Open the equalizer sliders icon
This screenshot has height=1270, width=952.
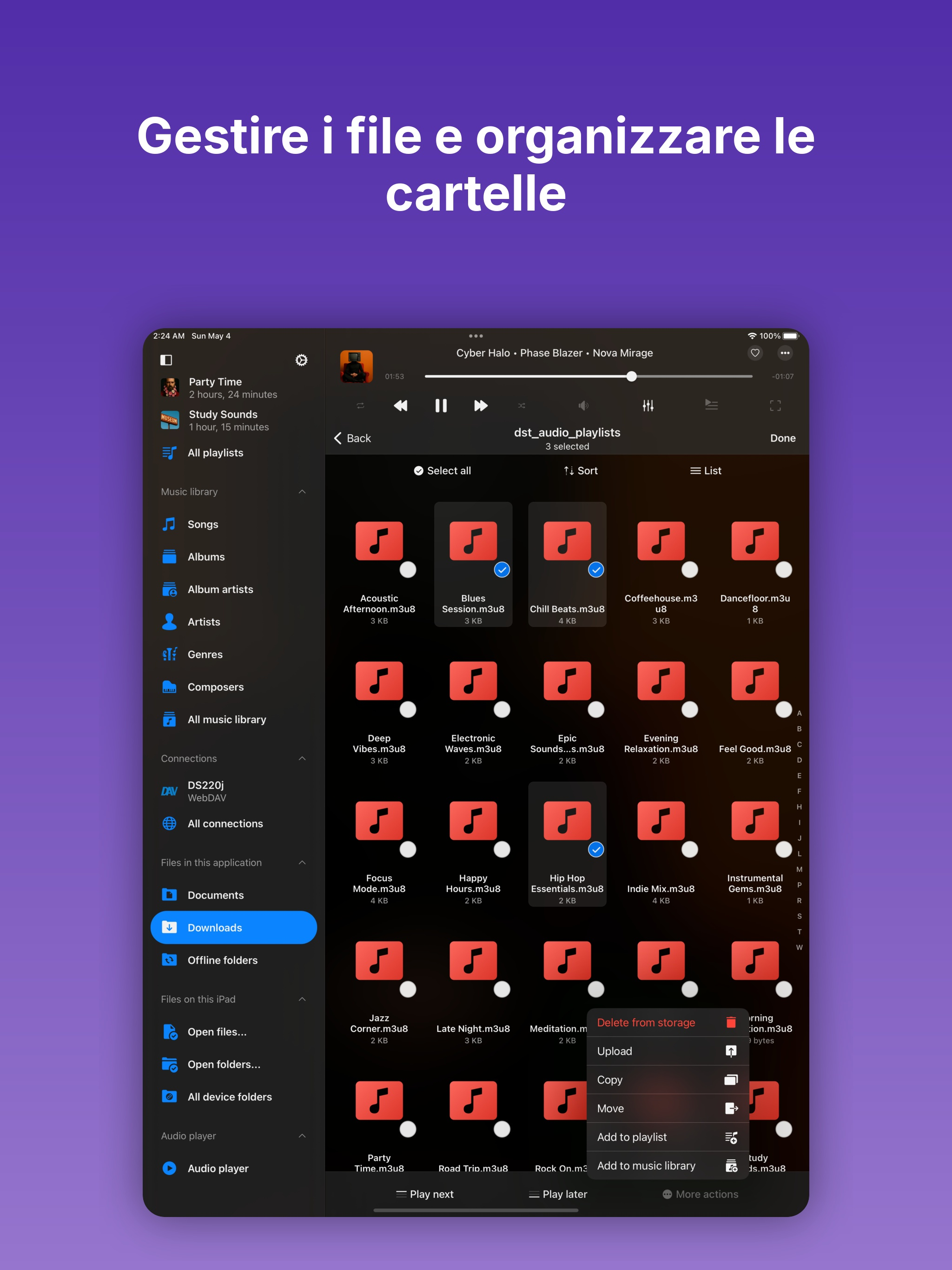pyautogui.click(x=648, y=406)
